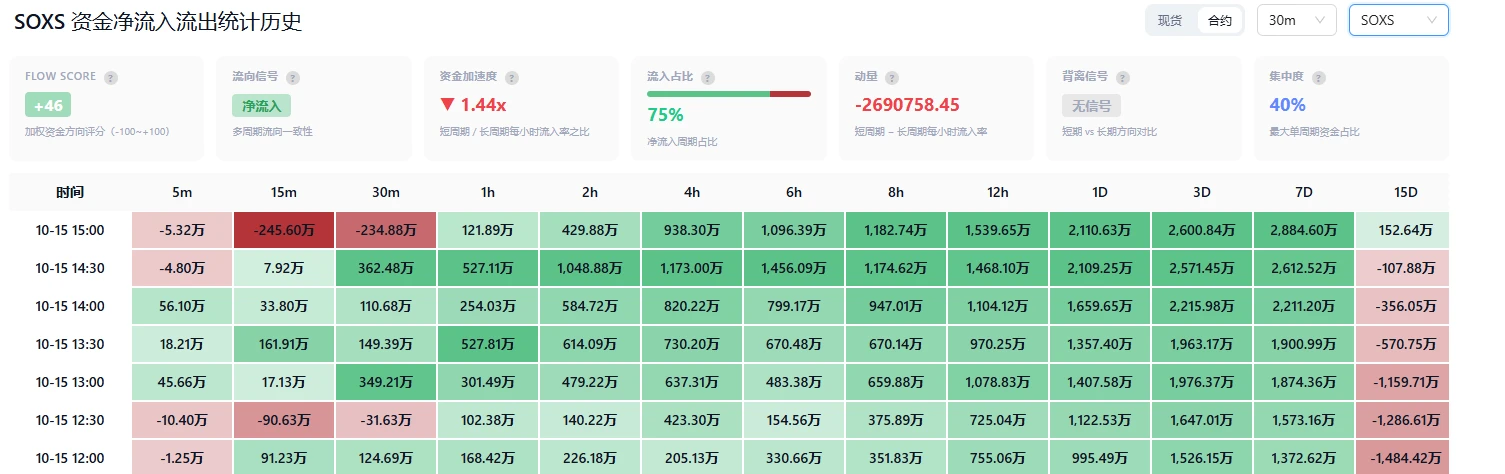
Task: Click the 6h column header
Action: (x=794, y=192)
